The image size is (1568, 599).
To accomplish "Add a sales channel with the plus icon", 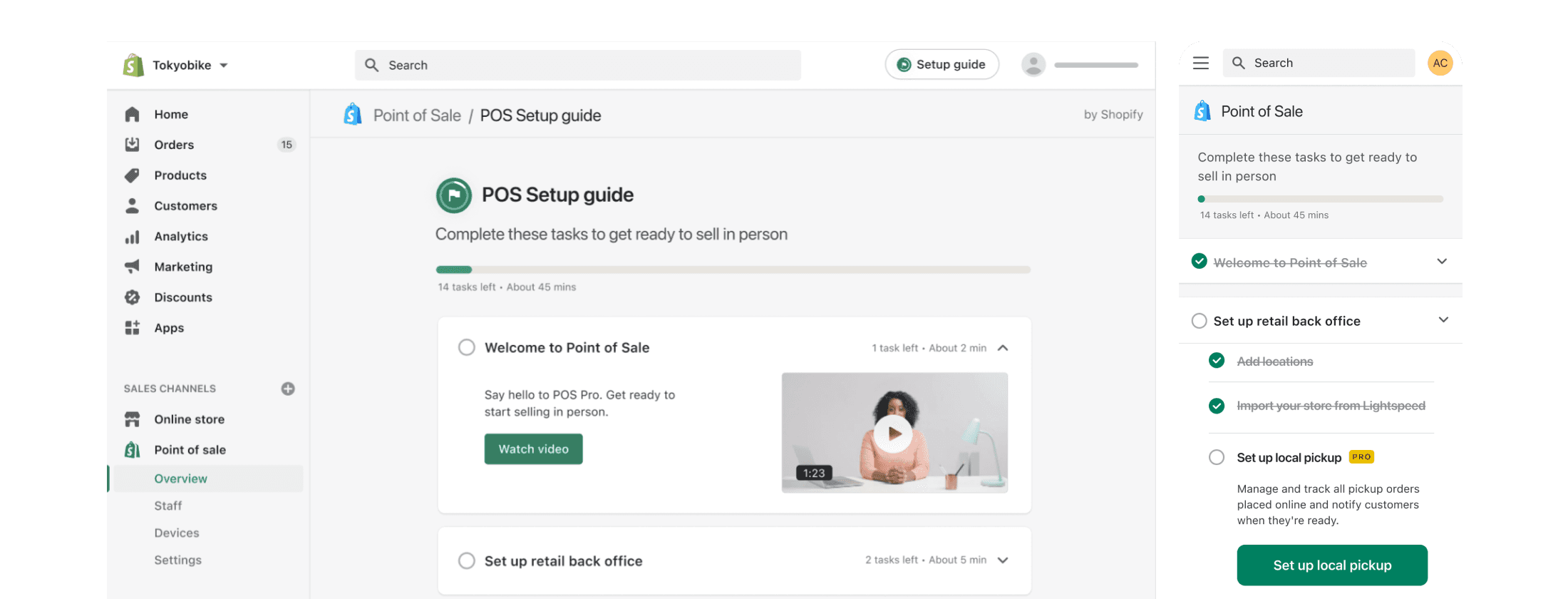I will pyautogui.click(x=288, y=389).
